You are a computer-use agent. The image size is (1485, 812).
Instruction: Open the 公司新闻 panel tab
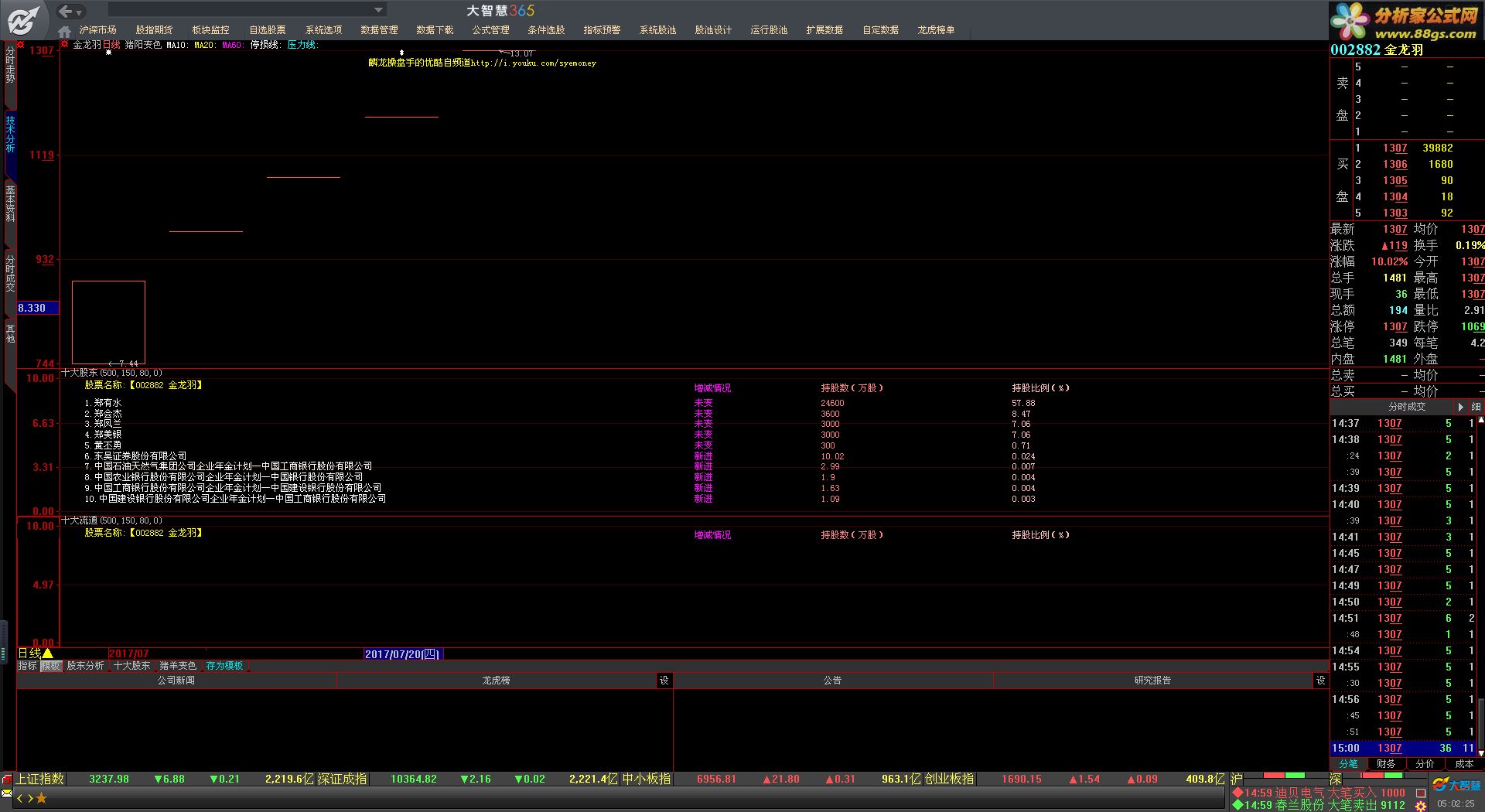176,681
